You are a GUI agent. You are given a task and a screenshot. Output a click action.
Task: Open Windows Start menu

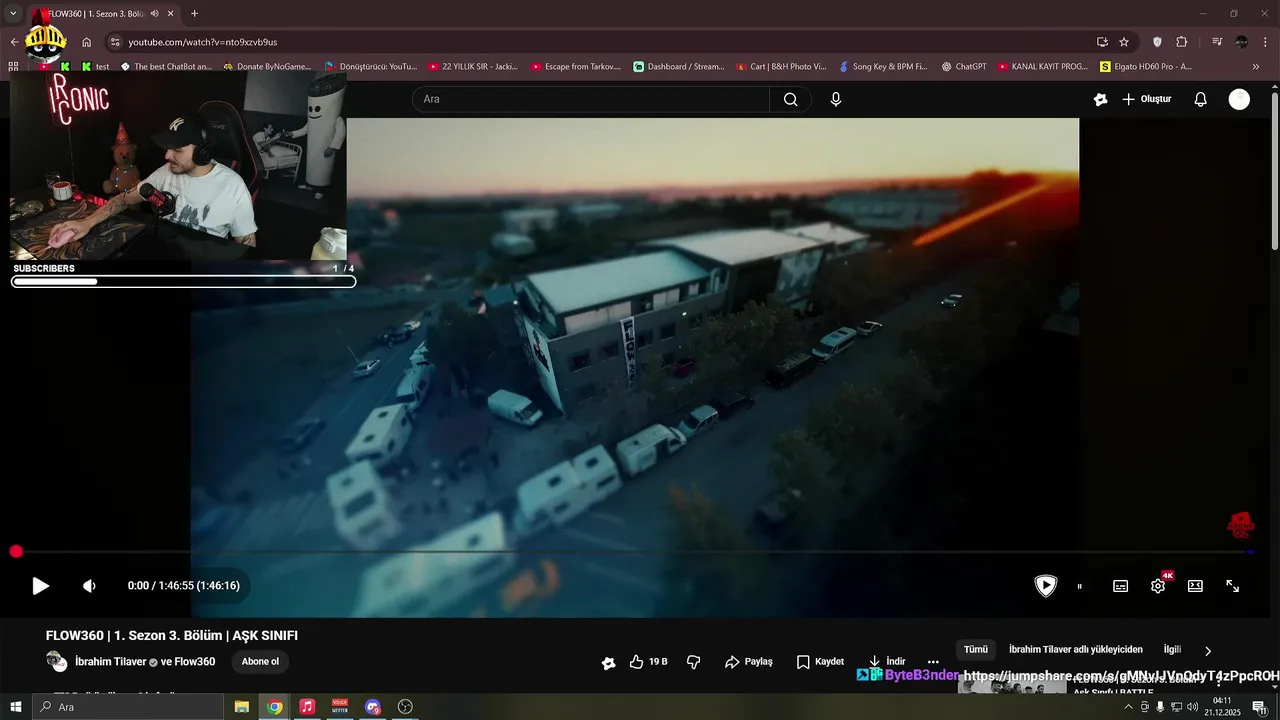[16, 707]
